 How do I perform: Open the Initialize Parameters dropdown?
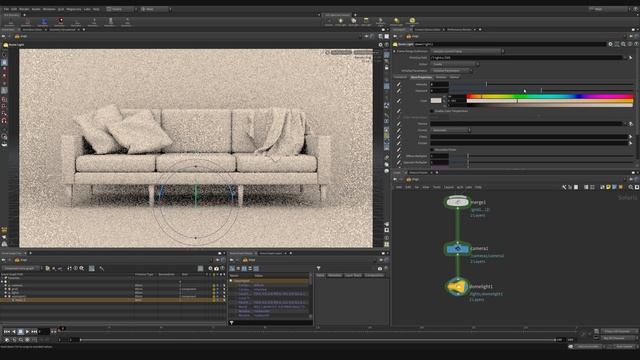tap(451, 71)
